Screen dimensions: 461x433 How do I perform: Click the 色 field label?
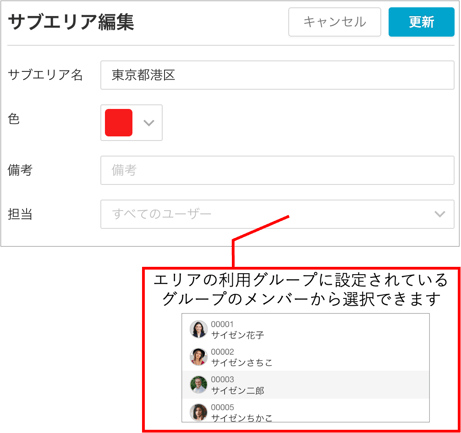pyautogui.click(x=14, y=119)
